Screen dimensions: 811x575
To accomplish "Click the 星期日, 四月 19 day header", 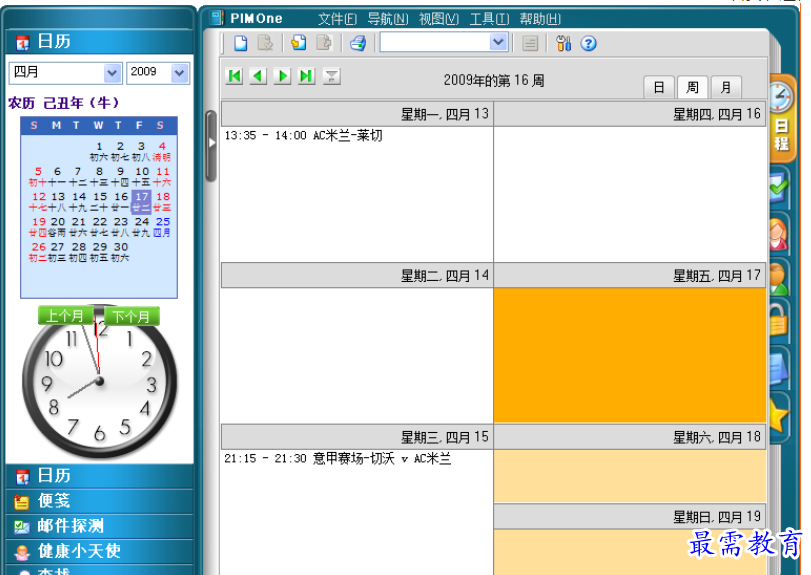I will [x=630, y=516].
